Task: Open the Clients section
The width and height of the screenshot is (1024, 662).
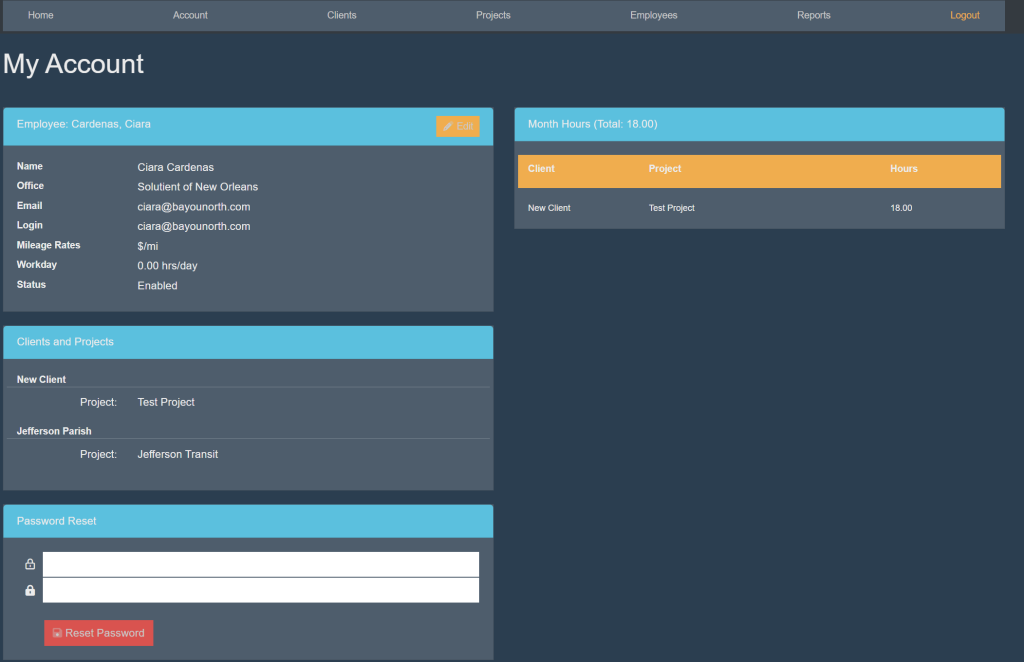Action: pos(341,16)
